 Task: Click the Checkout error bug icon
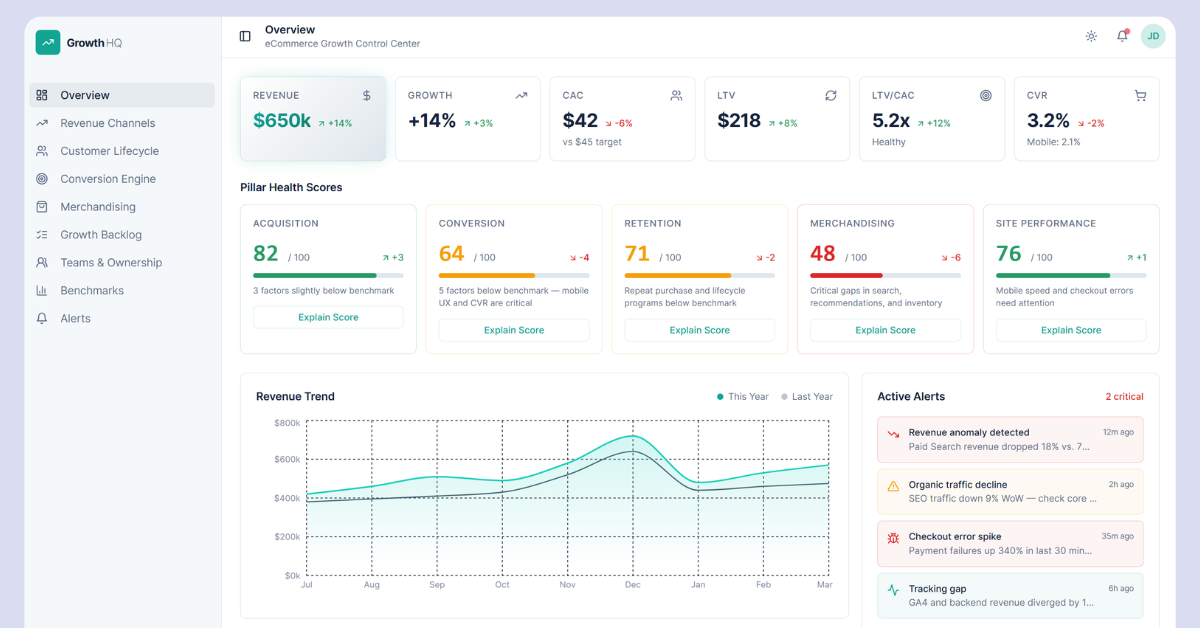point(894,538)
